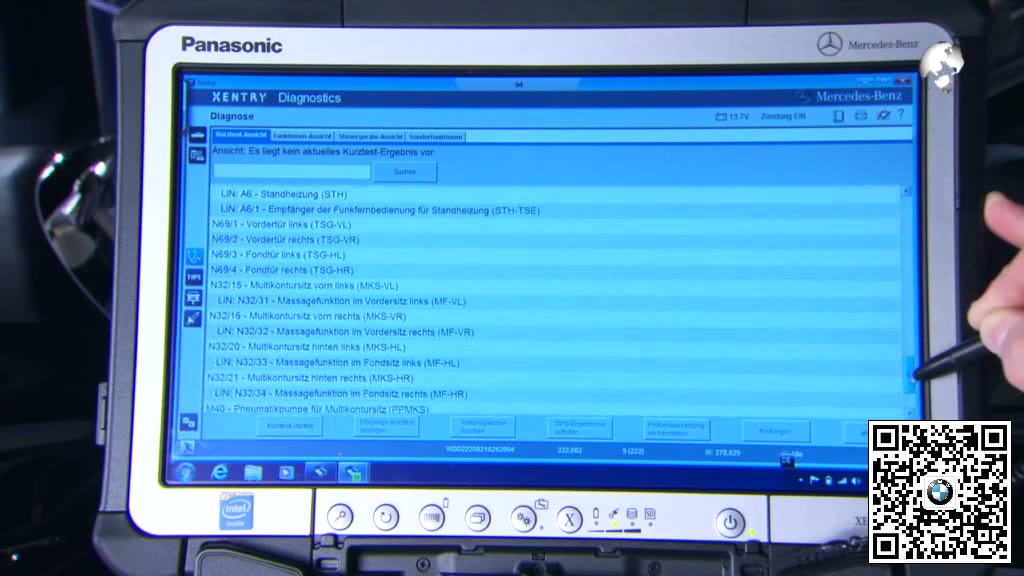Open the vehicle icon in XENTRY sidebar

pos(197,135)
